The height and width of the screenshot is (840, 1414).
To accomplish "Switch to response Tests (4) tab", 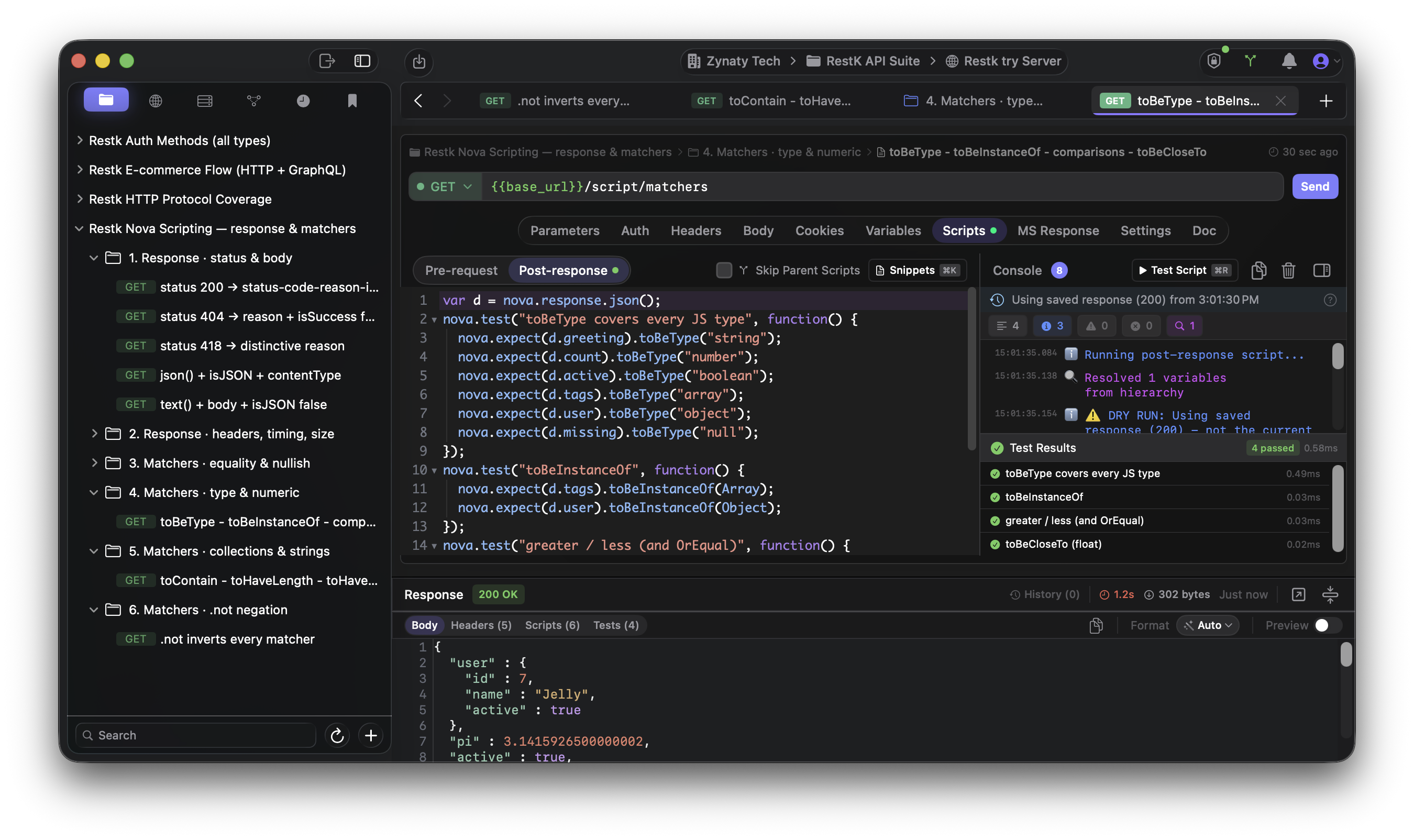I will point(615,625).
